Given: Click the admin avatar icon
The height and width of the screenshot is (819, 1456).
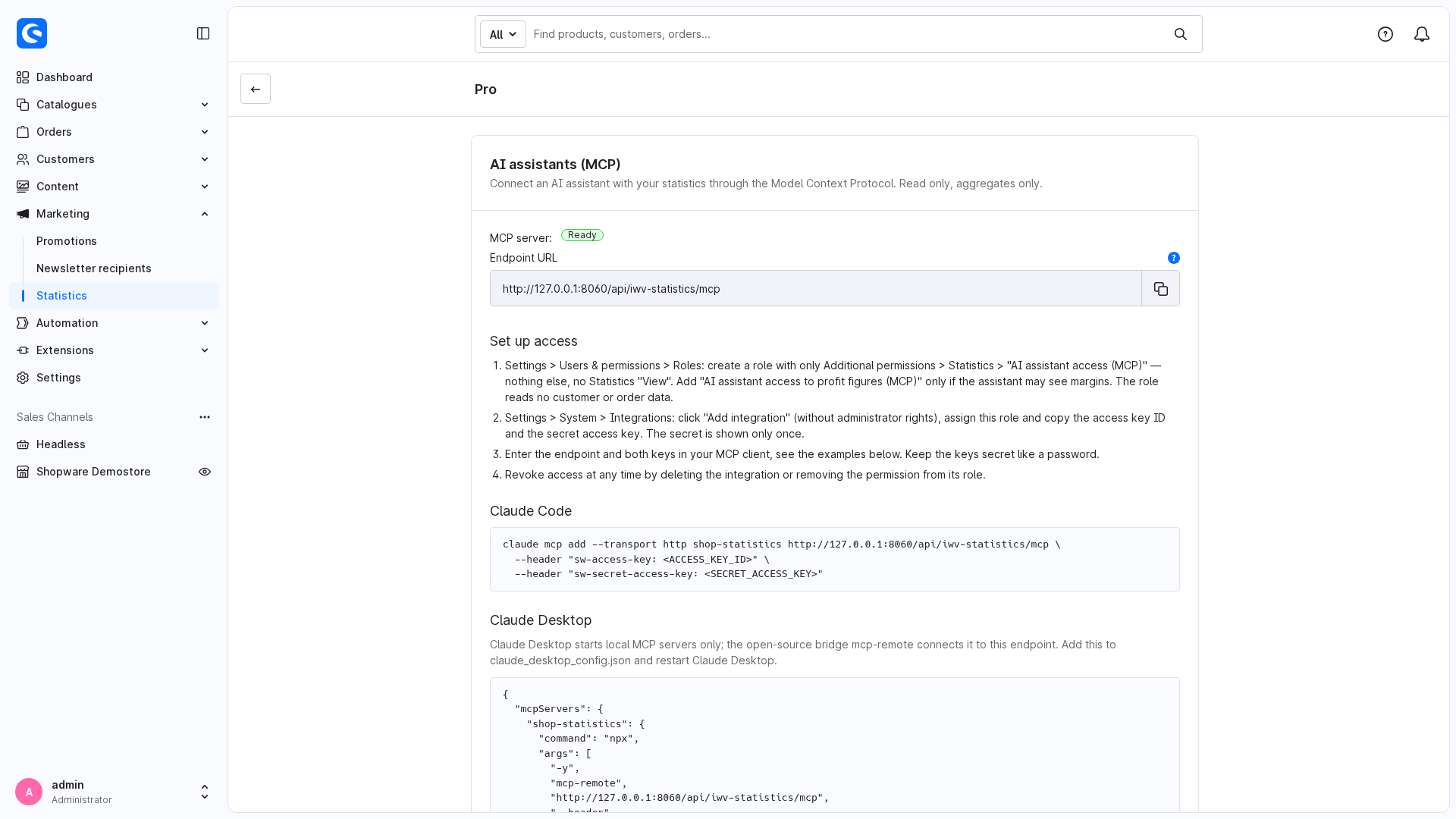Looking at the screenshot, I should click(x=29, y=792).
